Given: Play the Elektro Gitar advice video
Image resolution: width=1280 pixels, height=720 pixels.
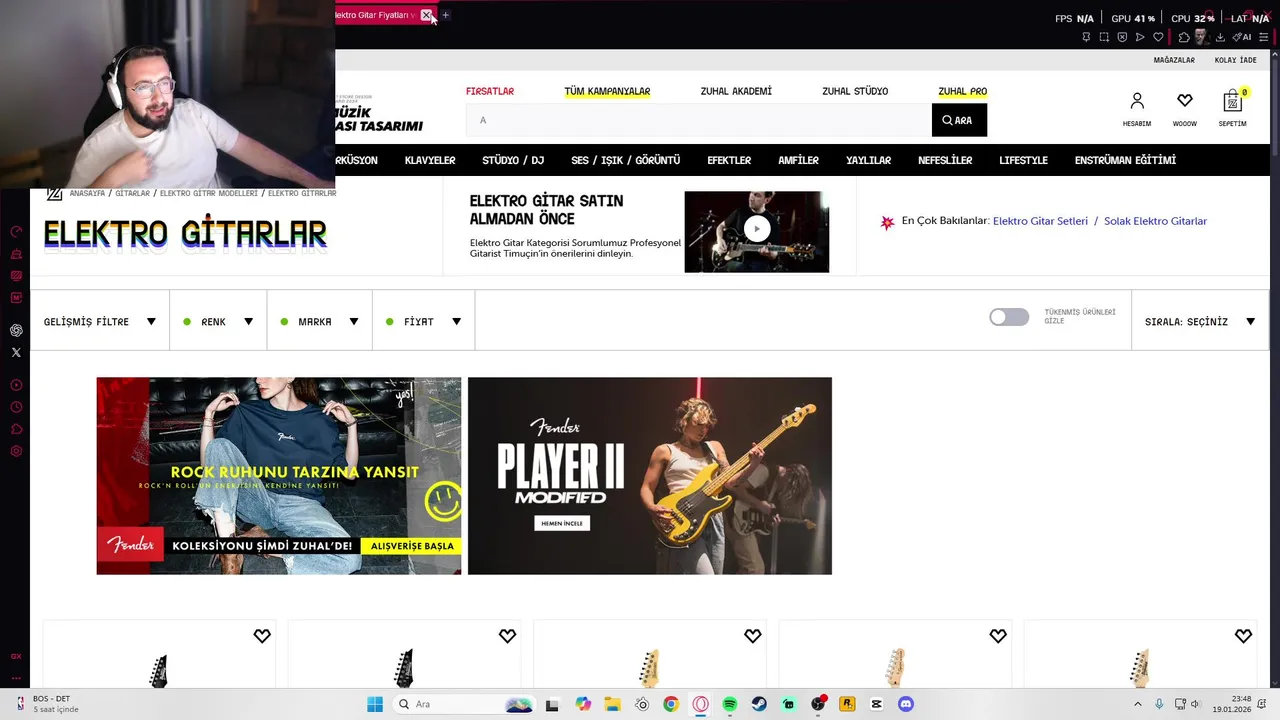Looking at the screenshot, I should click(757, 229).
